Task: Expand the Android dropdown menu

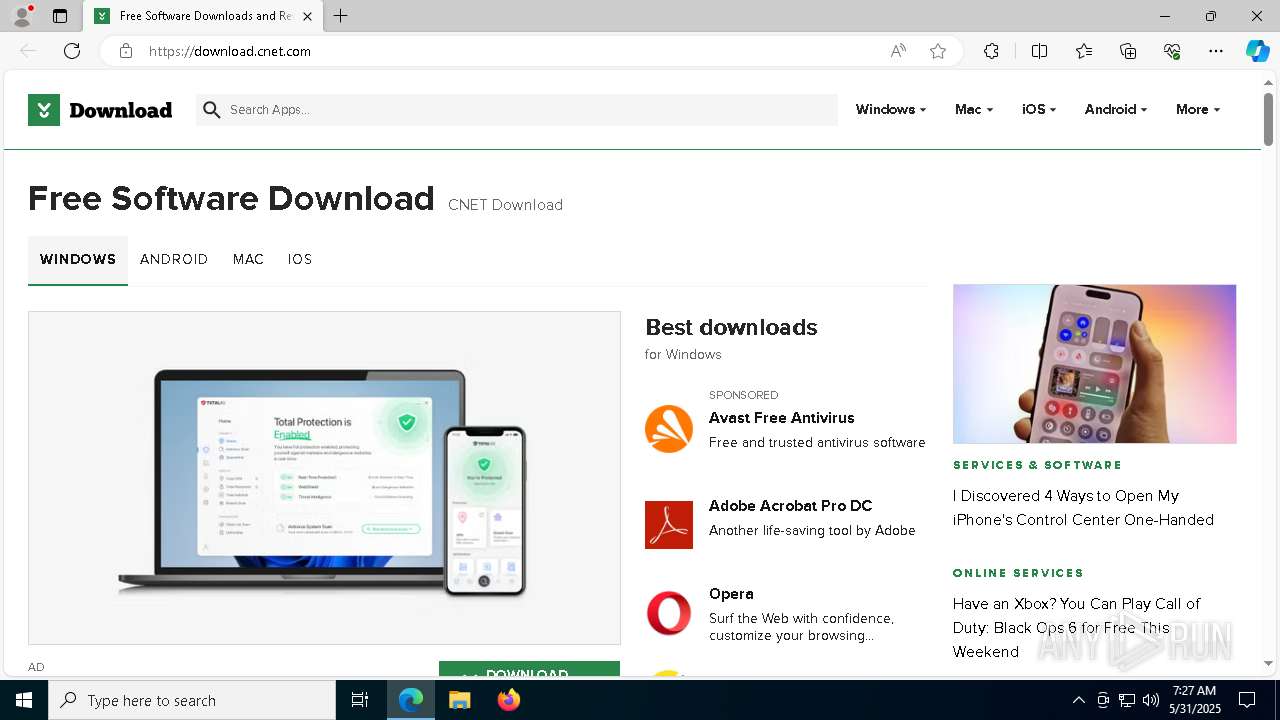Action: pyautogui.click(x=1115, y=110)
